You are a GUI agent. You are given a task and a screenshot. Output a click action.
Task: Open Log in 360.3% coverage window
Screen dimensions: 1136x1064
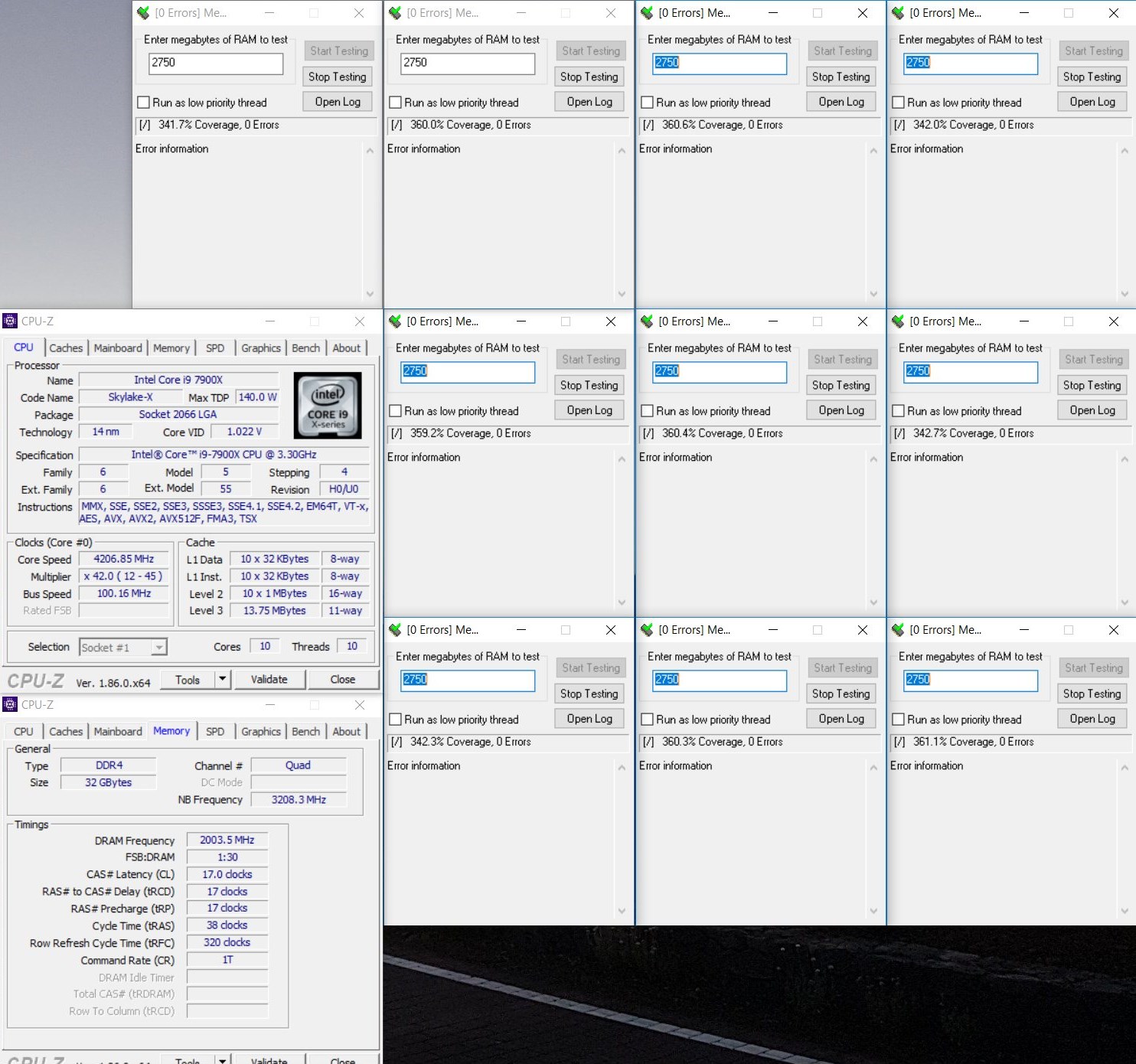click(x=841, y=718)
